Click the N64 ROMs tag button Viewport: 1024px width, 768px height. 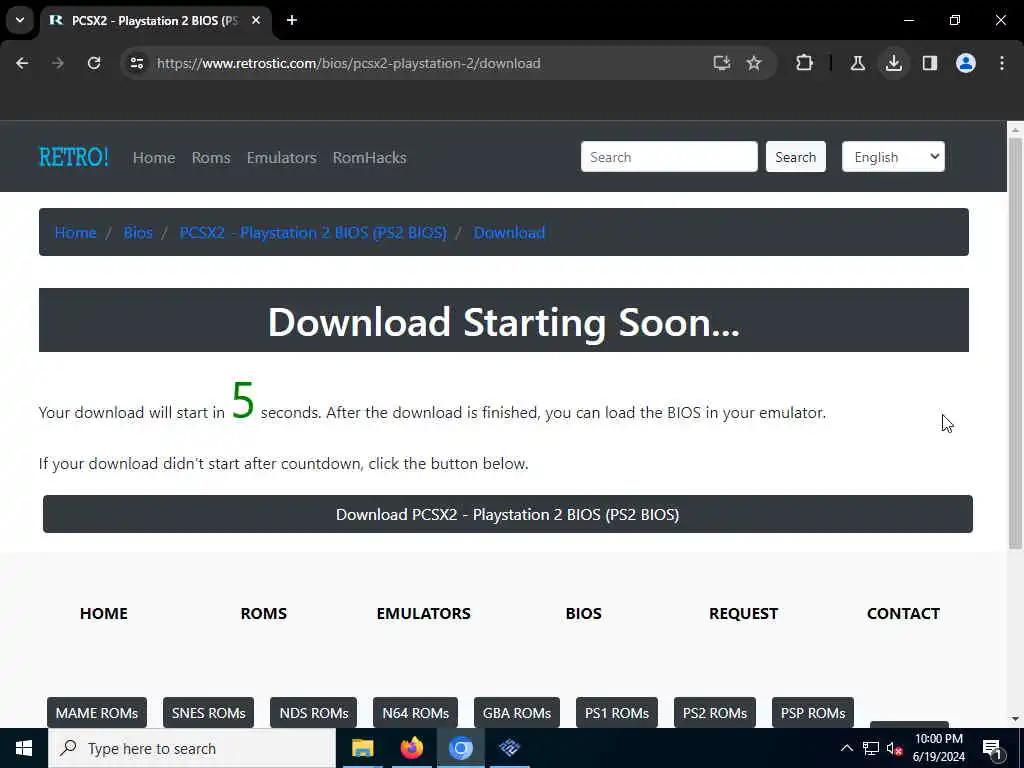(x=415, y=712)
